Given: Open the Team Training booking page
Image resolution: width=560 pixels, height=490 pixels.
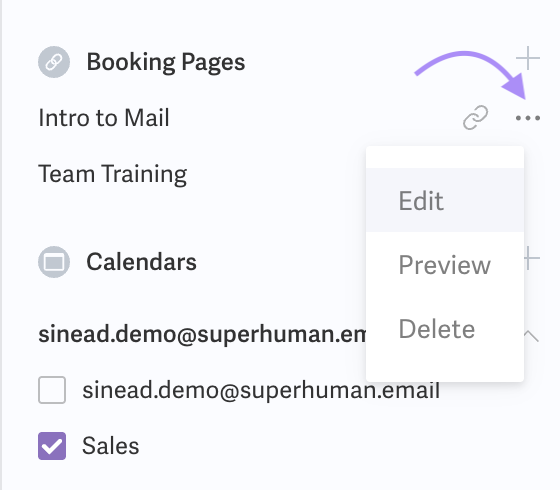Looking at the screenshot, I should [112, 174].
